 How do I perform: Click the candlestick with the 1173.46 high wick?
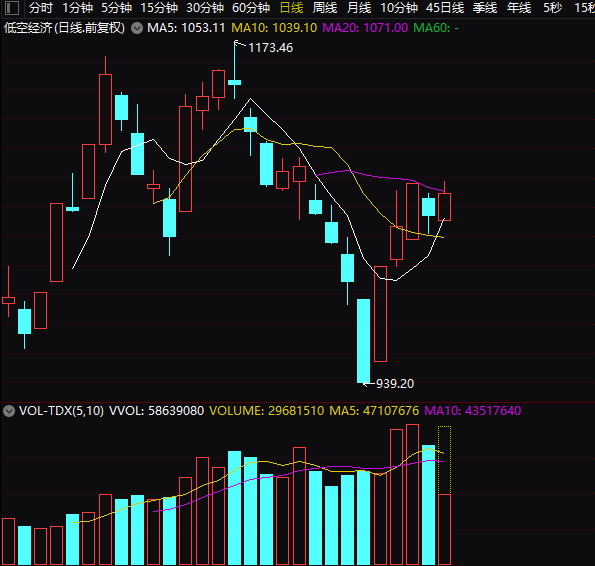(x=235, y=82)
